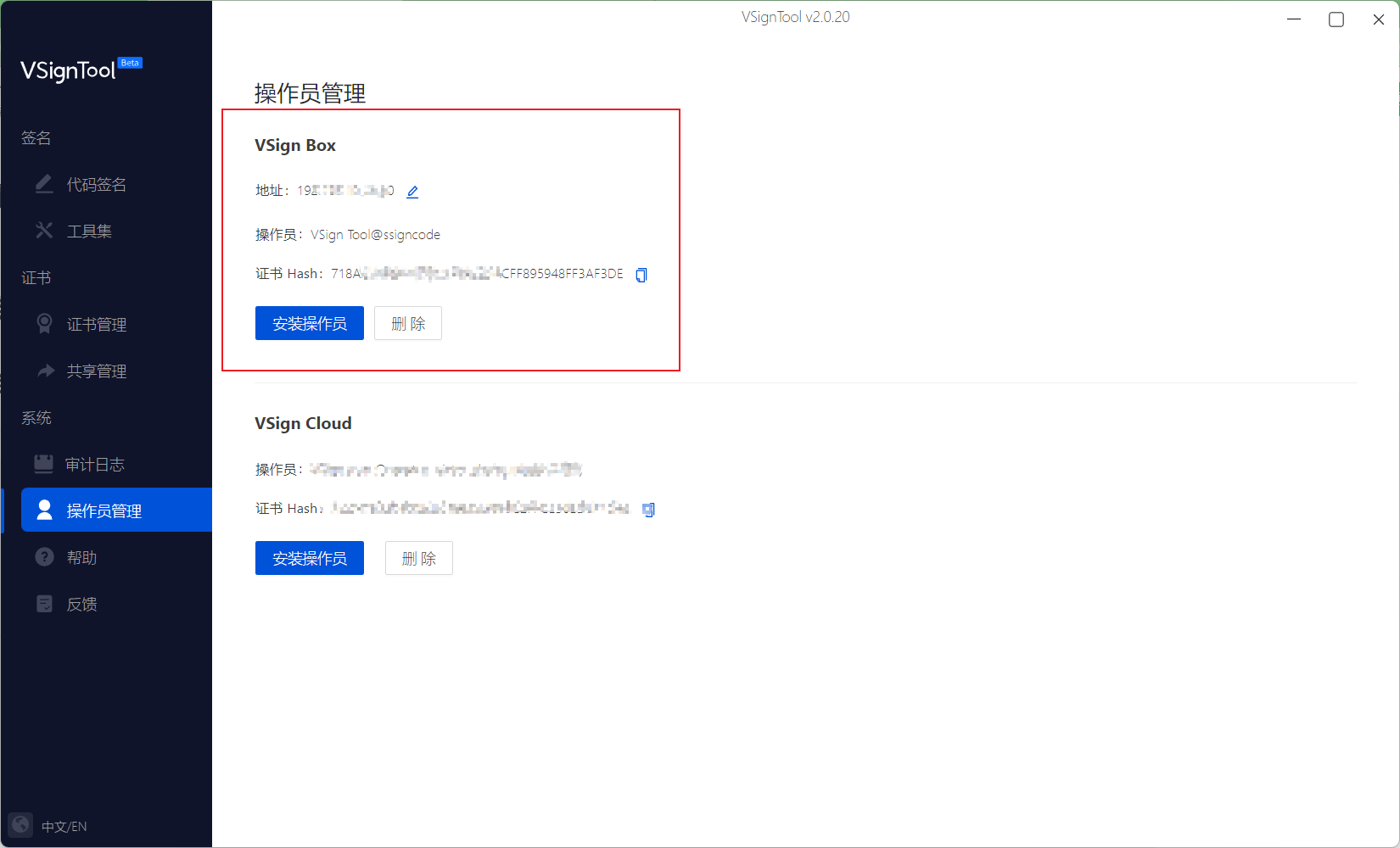Click the 反馈 feedback document icon
1400x848 pixels.
point(43,603)
